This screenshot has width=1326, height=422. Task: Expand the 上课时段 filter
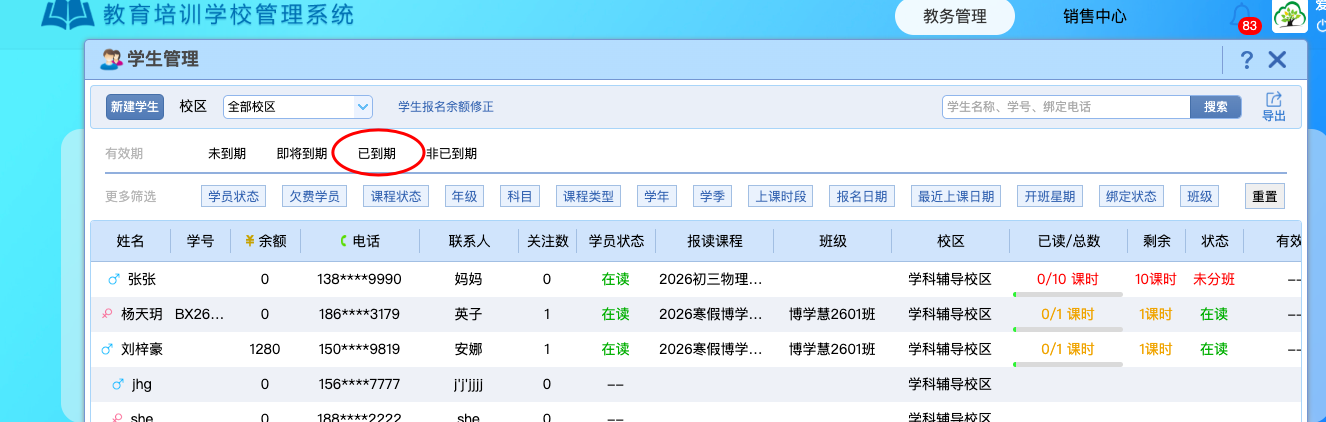tap(781, 196)
